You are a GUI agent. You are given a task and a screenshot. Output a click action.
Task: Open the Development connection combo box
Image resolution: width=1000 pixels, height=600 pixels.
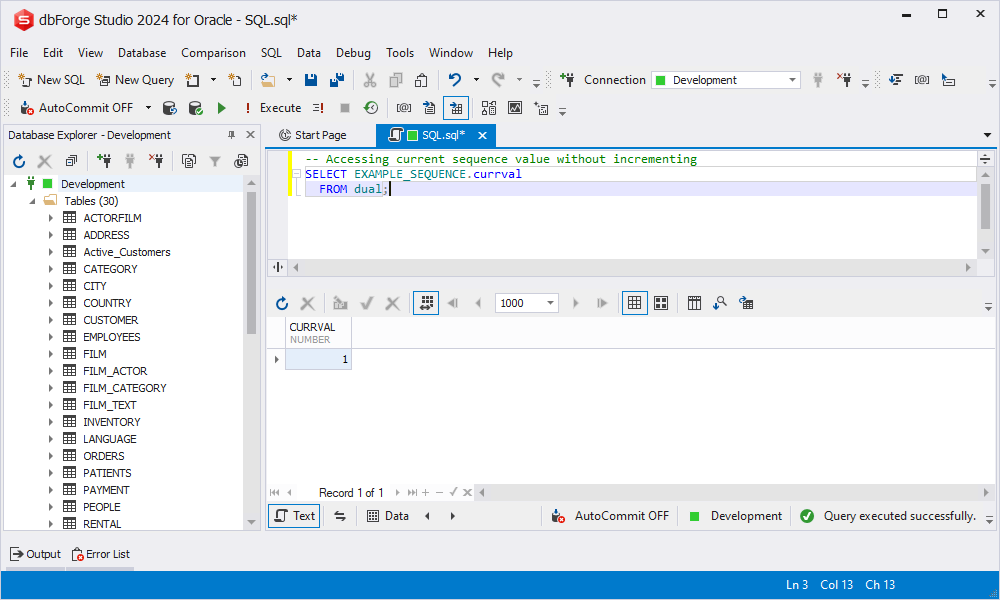pos(726,80)
